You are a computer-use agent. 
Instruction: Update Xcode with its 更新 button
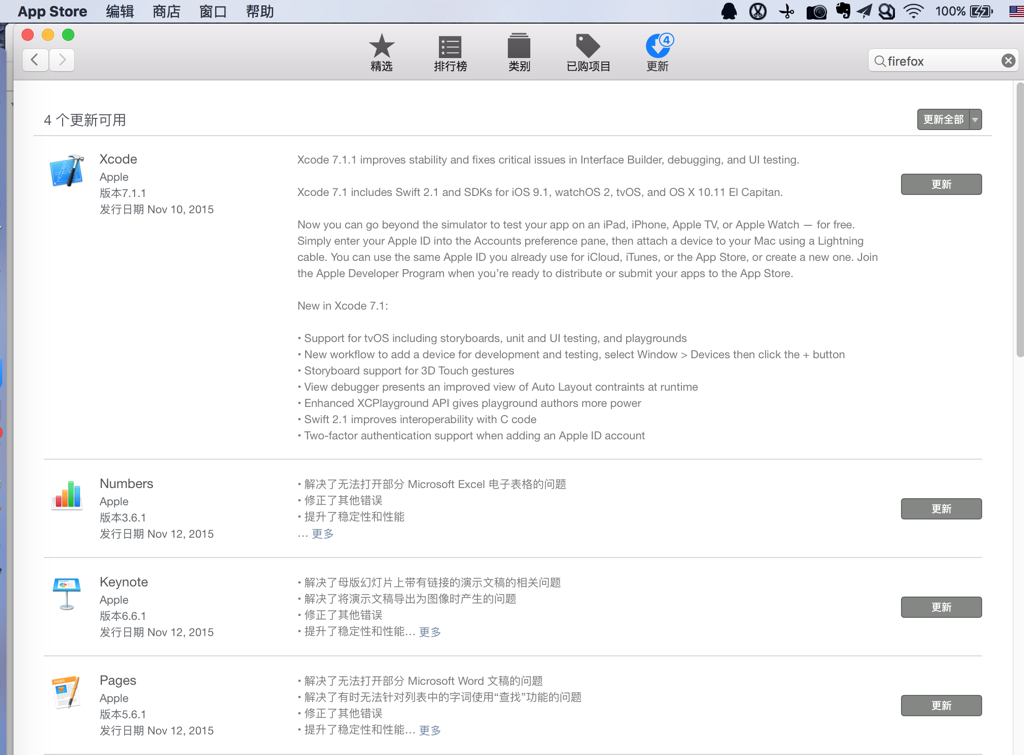click(x=941, y=184)
